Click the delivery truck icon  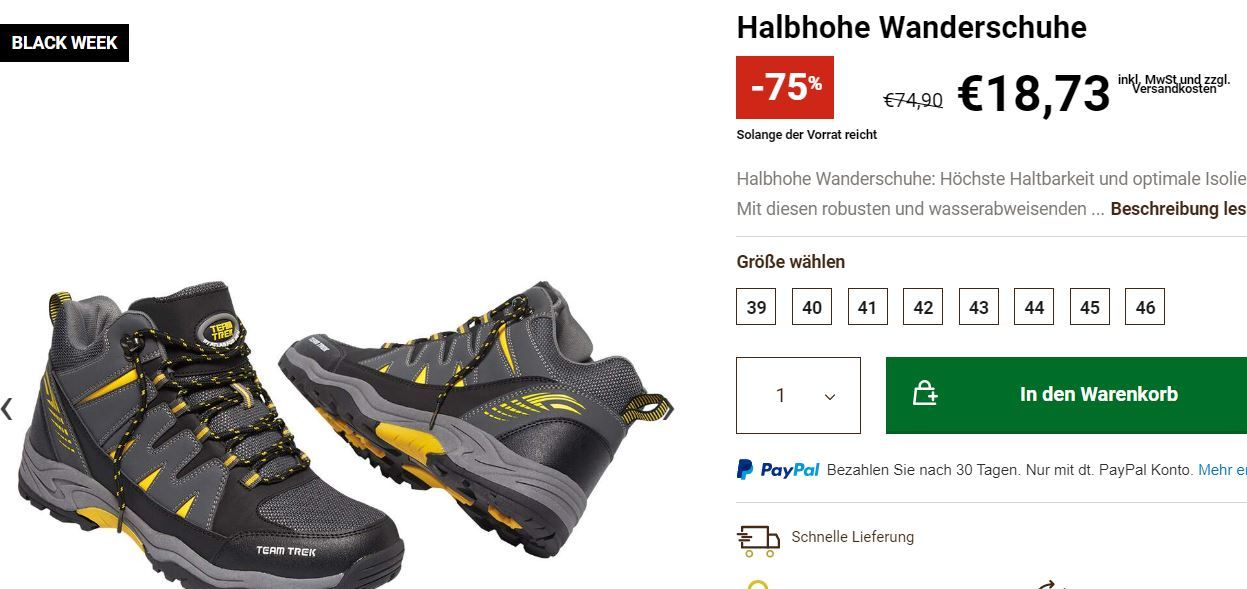coord(758,540)
